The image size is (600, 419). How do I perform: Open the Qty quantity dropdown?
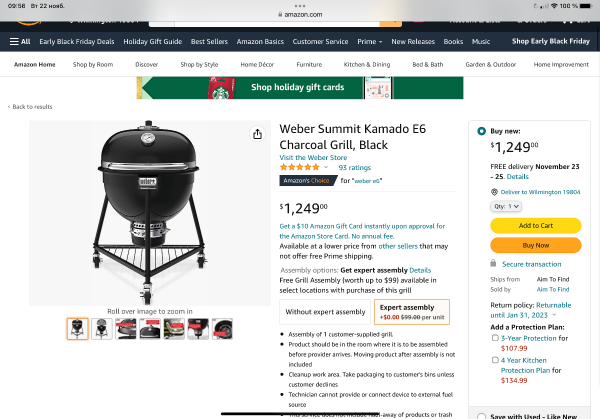[506, 206]
